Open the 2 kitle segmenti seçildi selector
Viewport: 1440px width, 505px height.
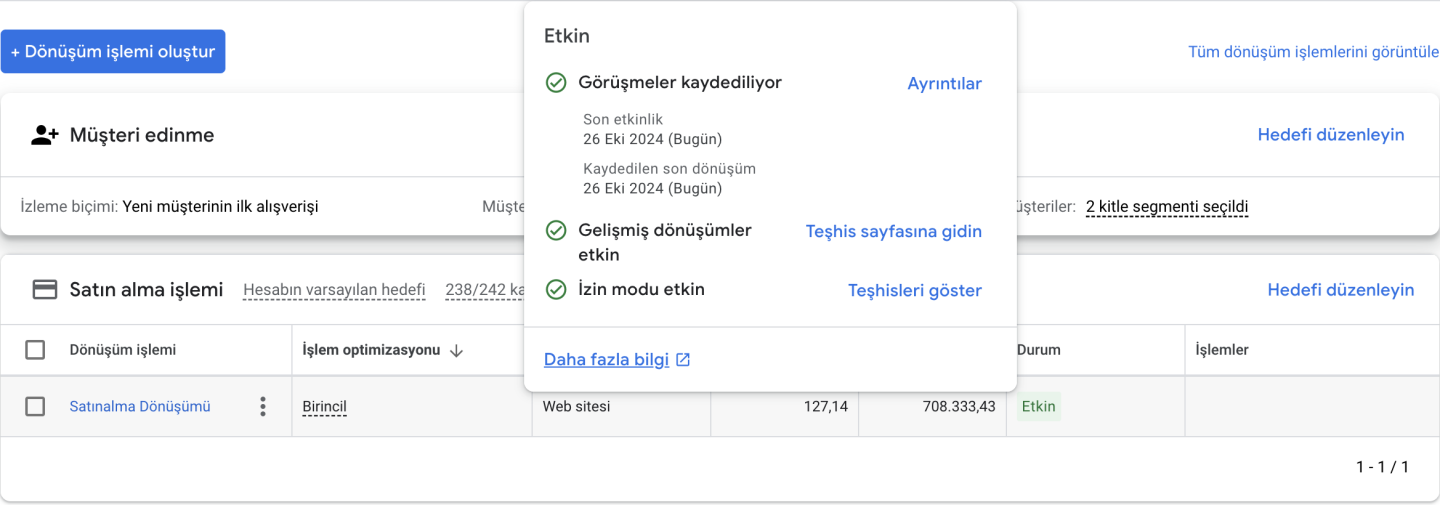click(1166, 207)
